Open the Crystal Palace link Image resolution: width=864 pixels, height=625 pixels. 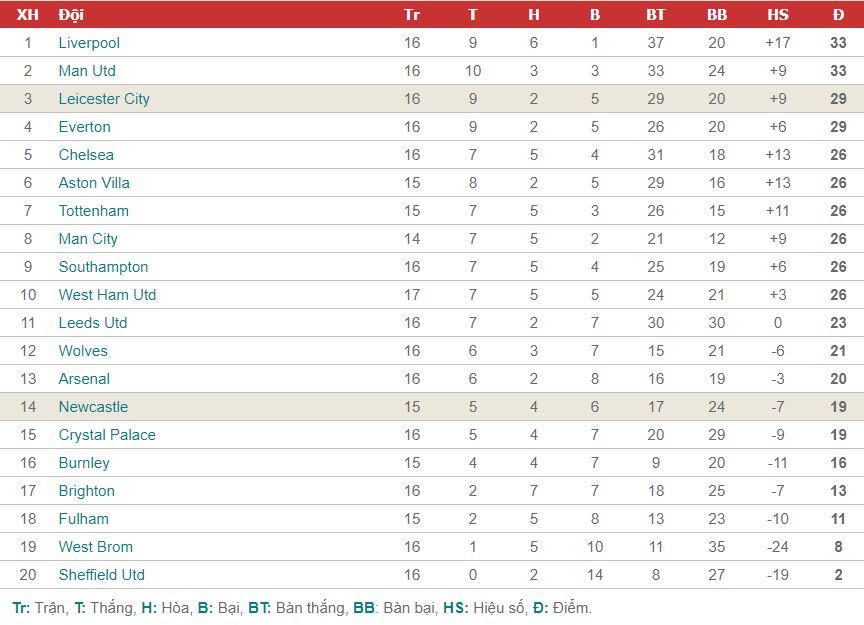coord(107,435)
